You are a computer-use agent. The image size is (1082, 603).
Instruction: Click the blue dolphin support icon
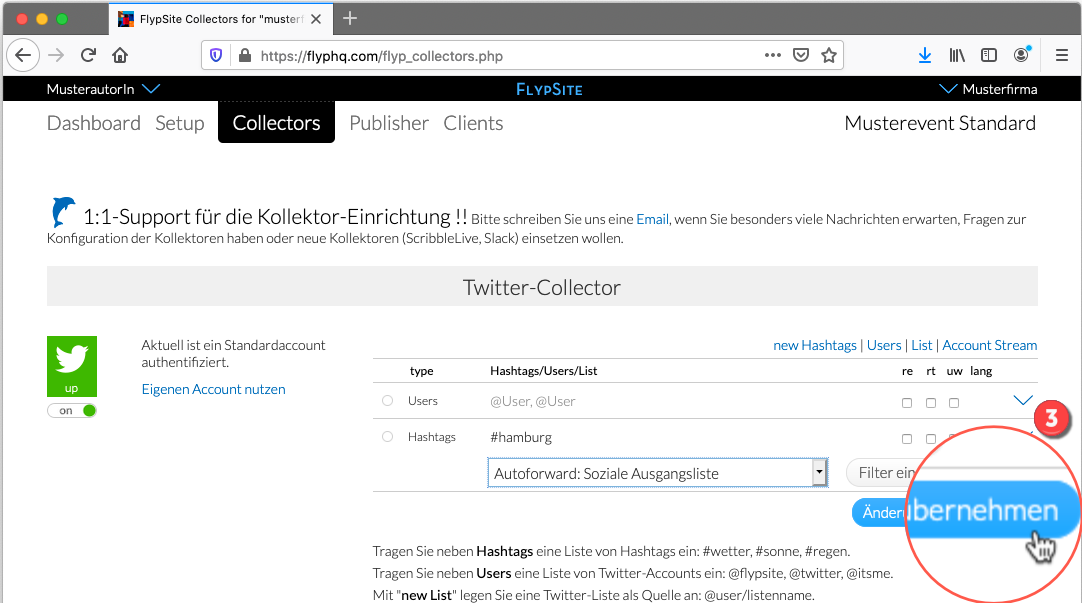coord(63,212)
